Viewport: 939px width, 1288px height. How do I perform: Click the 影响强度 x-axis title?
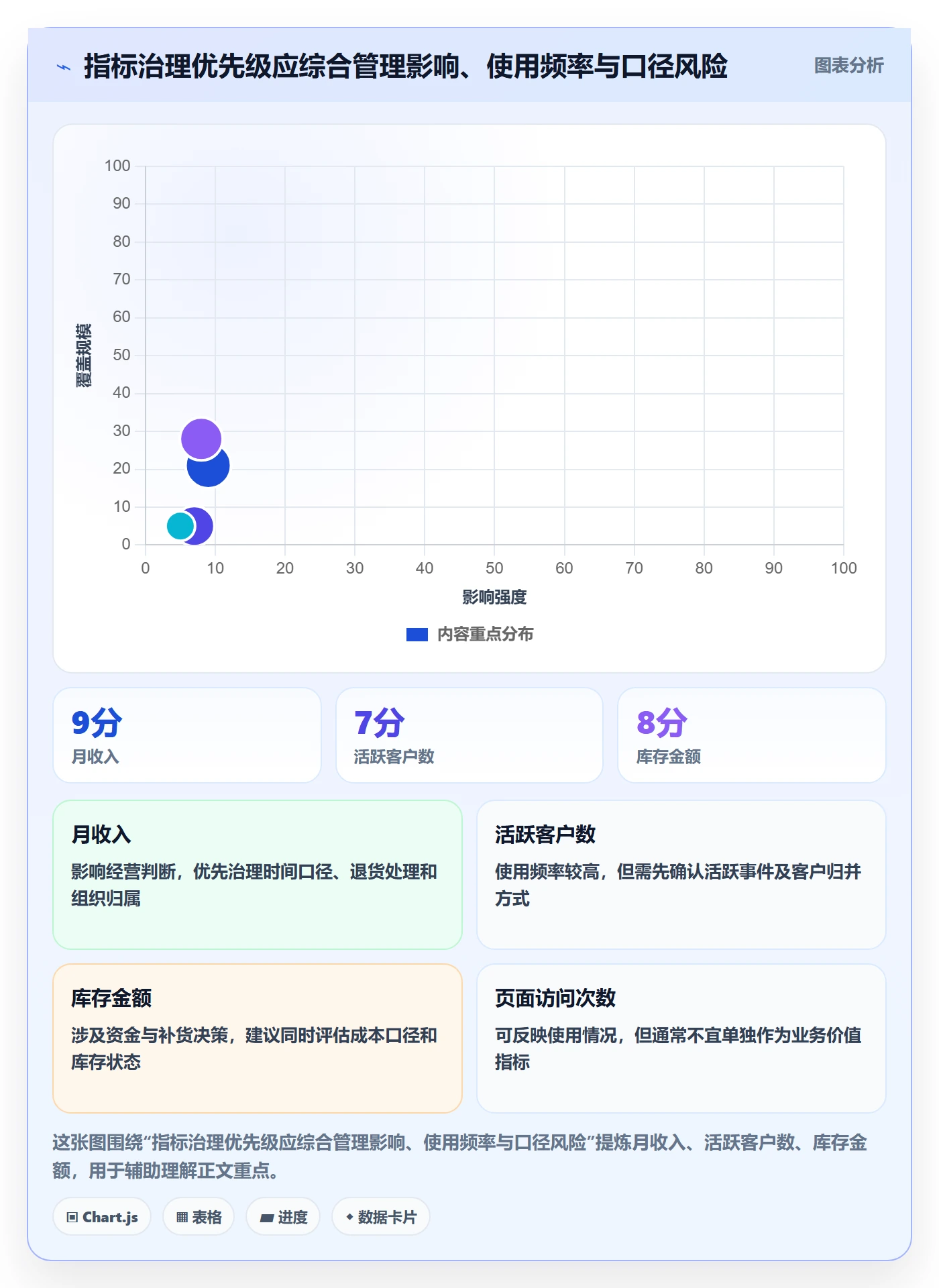[x=494, y=597]
